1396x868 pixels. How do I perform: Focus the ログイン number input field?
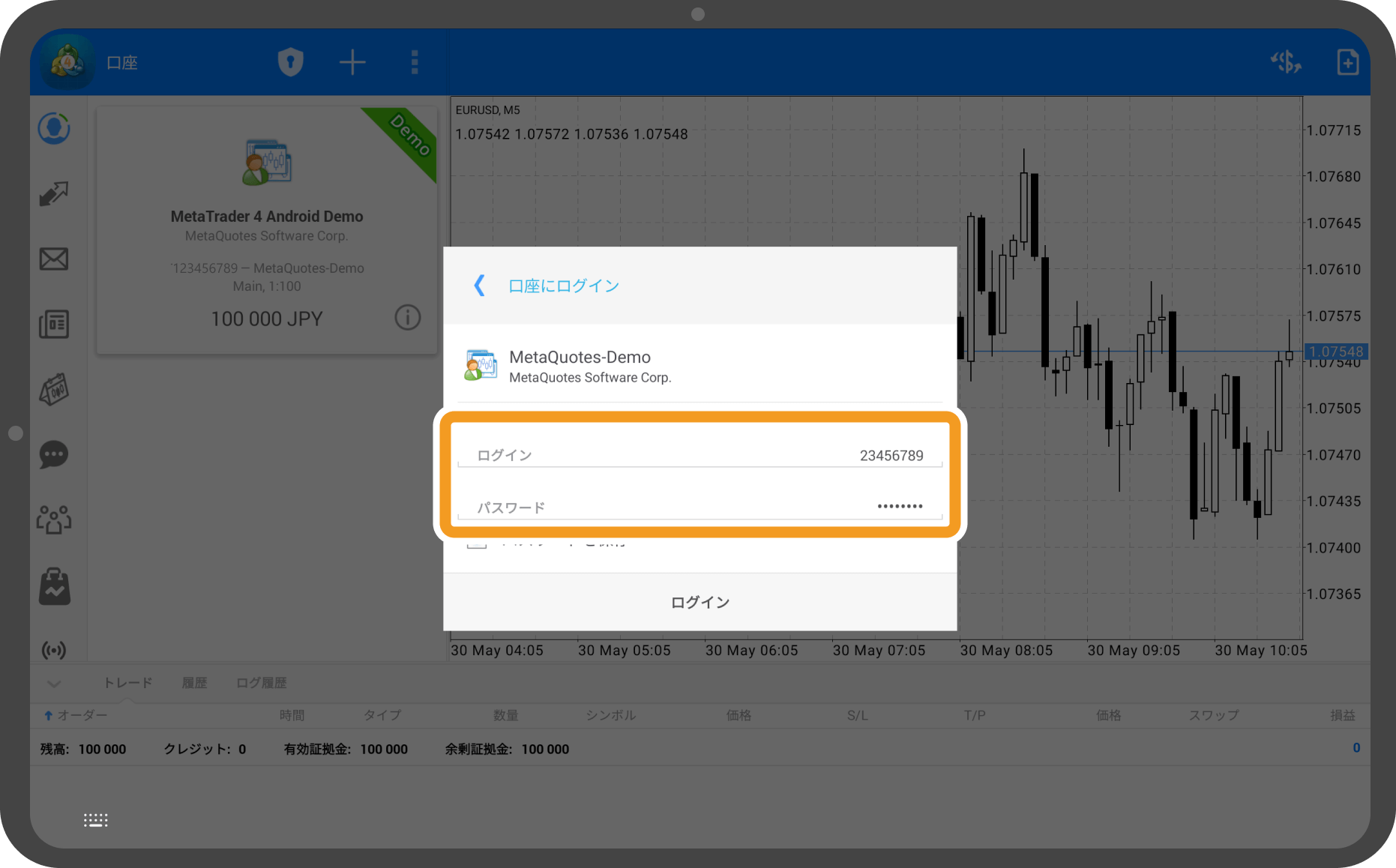pos(700,454)
